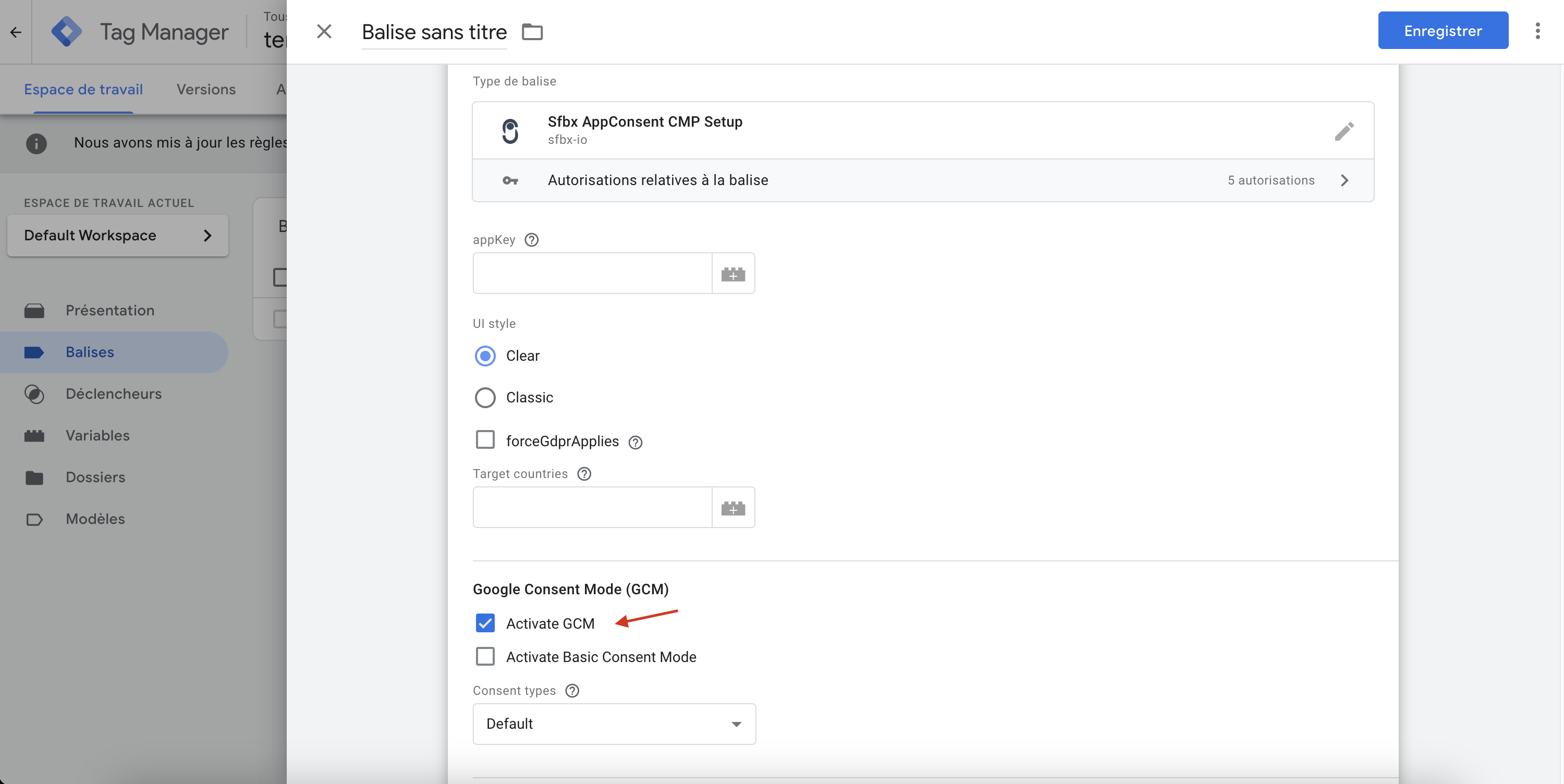
Task: Open Dossiers from the sidebar
Action: coord(95,477)
